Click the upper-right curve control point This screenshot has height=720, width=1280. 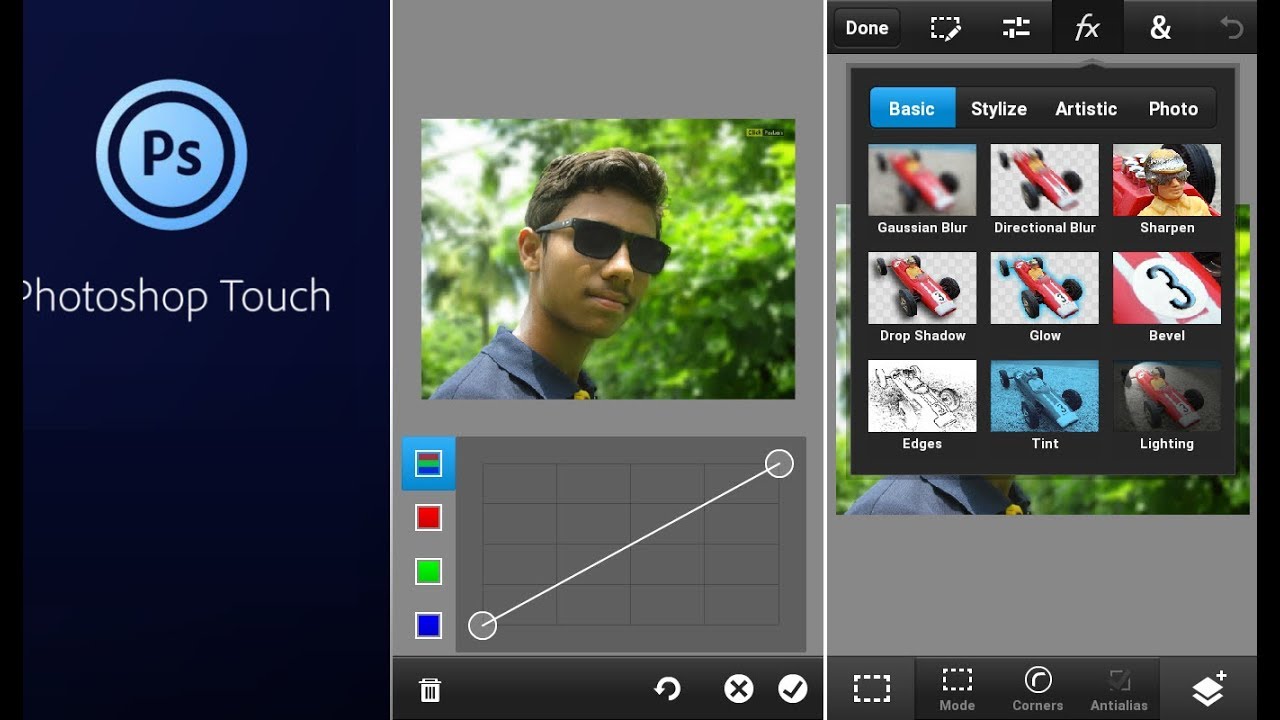pos(779,463)
